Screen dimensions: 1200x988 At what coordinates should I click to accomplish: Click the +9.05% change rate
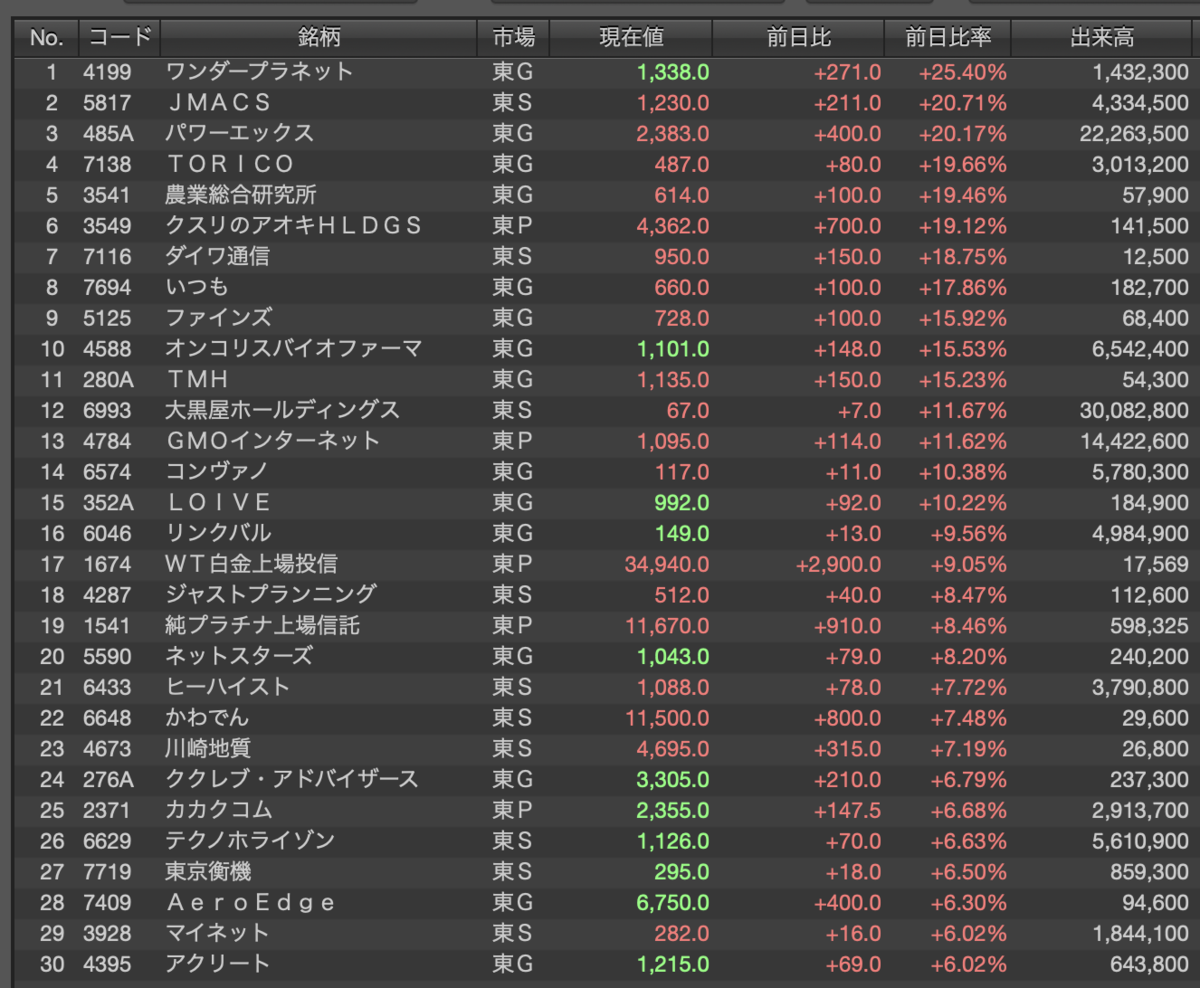pyautogui.click(x=968, y=564)
